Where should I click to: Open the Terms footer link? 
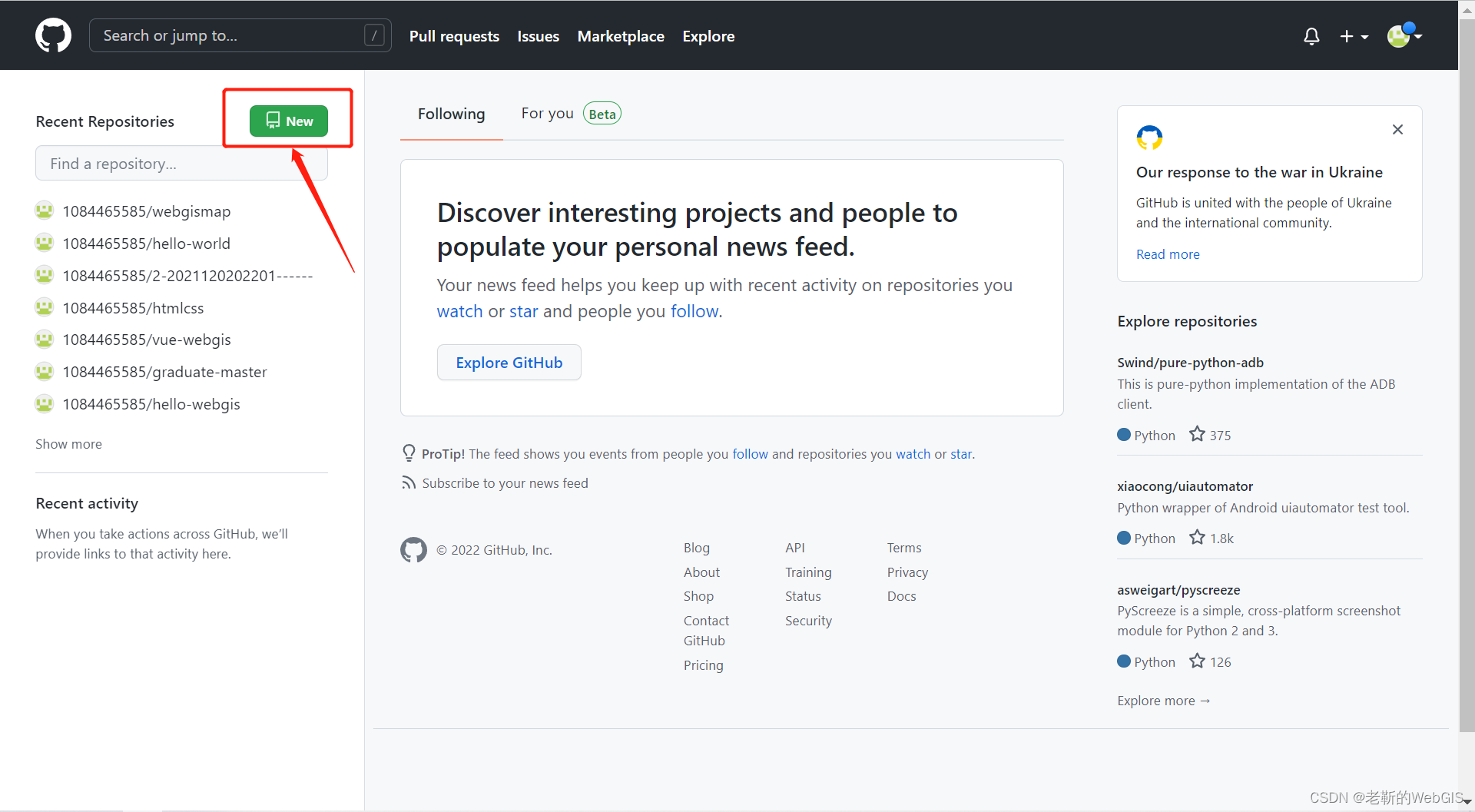pos(904,548)
